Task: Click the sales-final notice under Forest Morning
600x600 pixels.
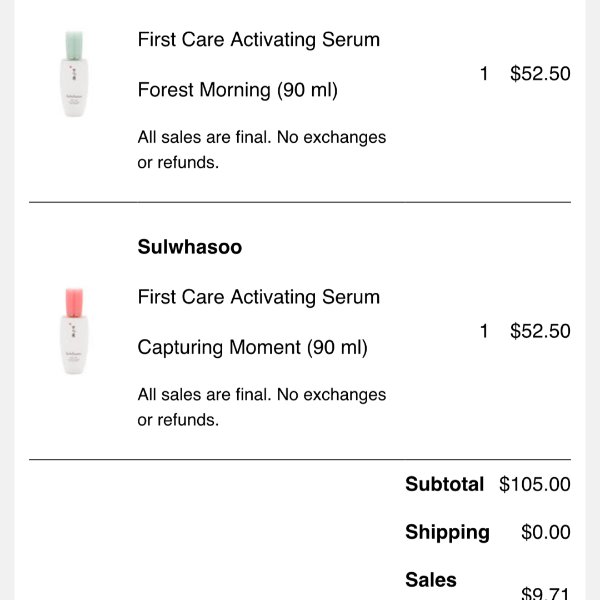Action: 262,150
